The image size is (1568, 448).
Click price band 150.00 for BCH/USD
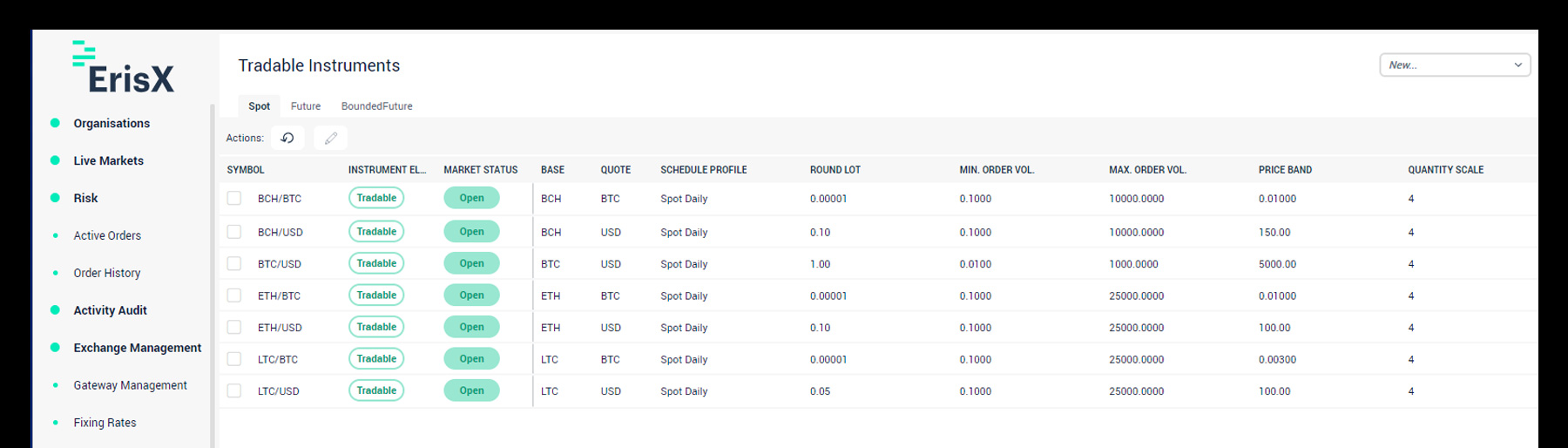(x=1274, y=233)
